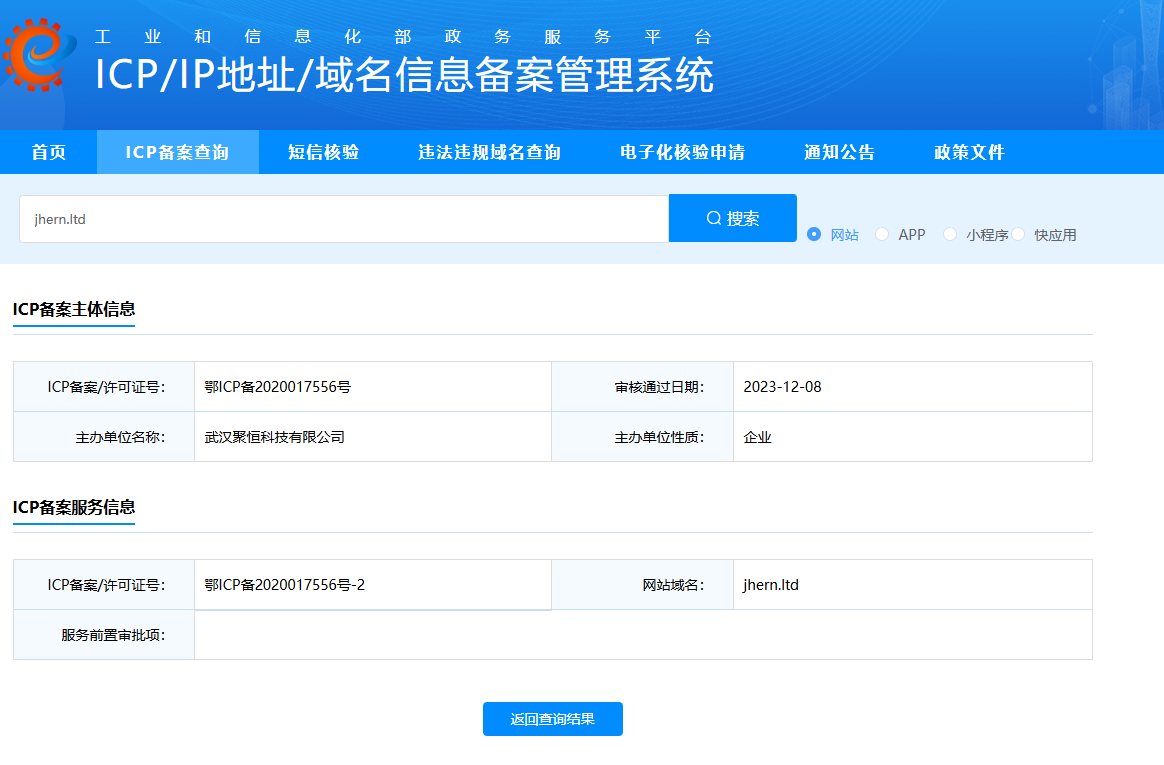1164x765 pixels.
Task: Click the 主办单位名称 label
Action: [120, 437]
